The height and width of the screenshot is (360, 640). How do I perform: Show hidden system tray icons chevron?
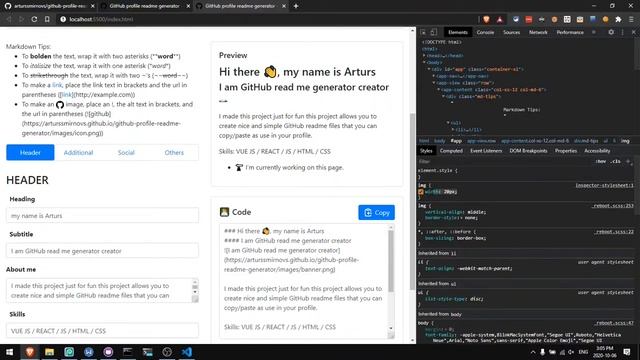click(533, 352)
